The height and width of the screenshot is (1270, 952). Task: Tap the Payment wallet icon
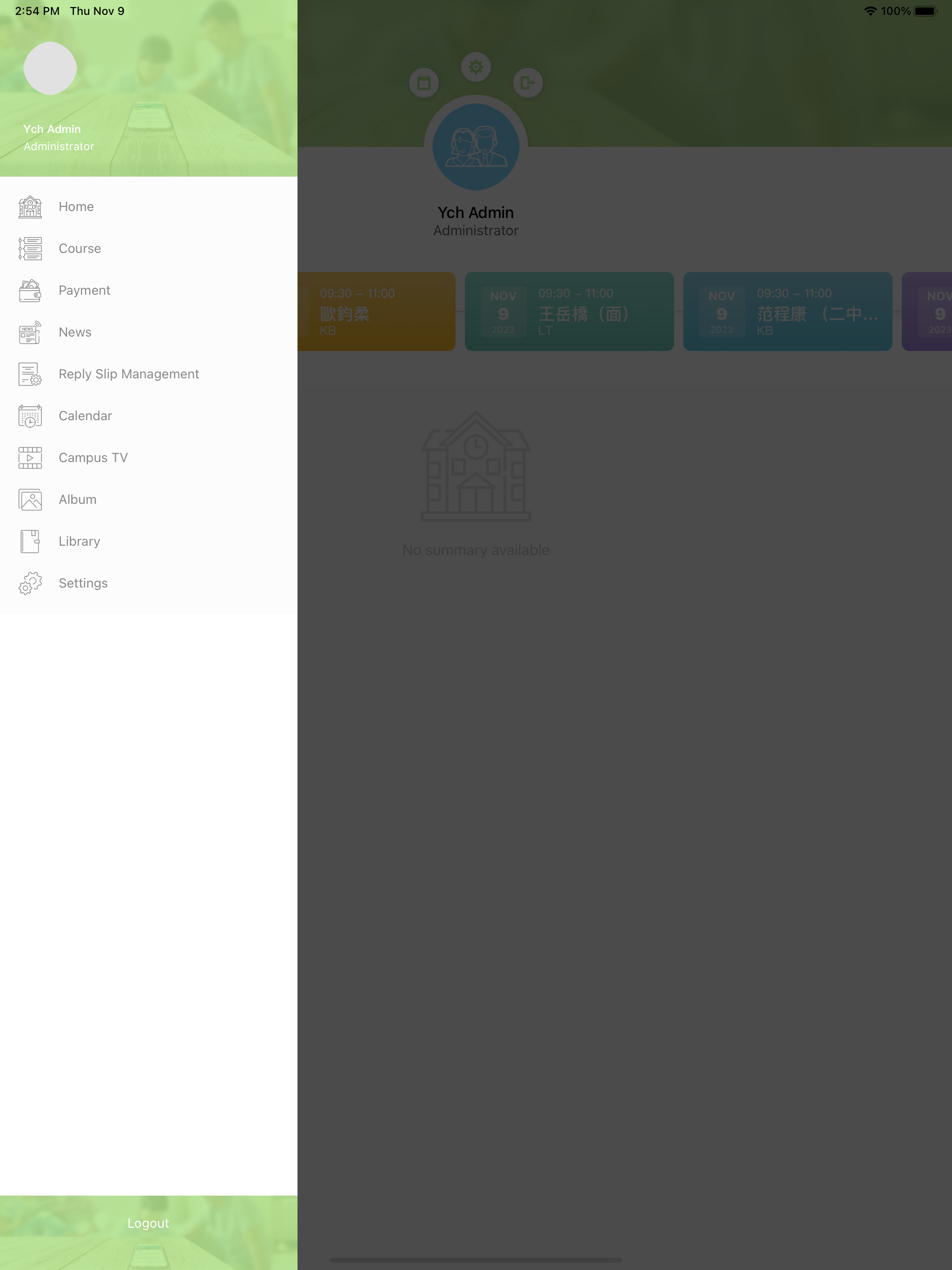[x=30, y=291]
